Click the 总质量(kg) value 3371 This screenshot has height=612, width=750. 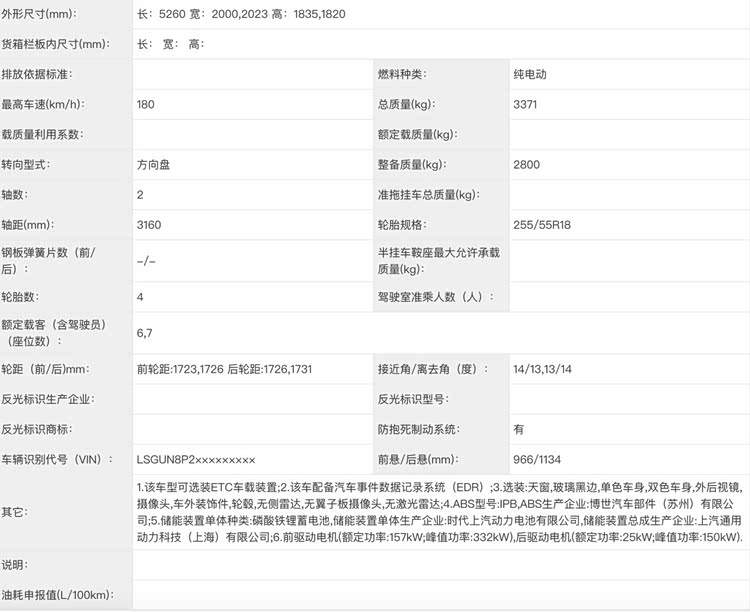pos(527,104)
